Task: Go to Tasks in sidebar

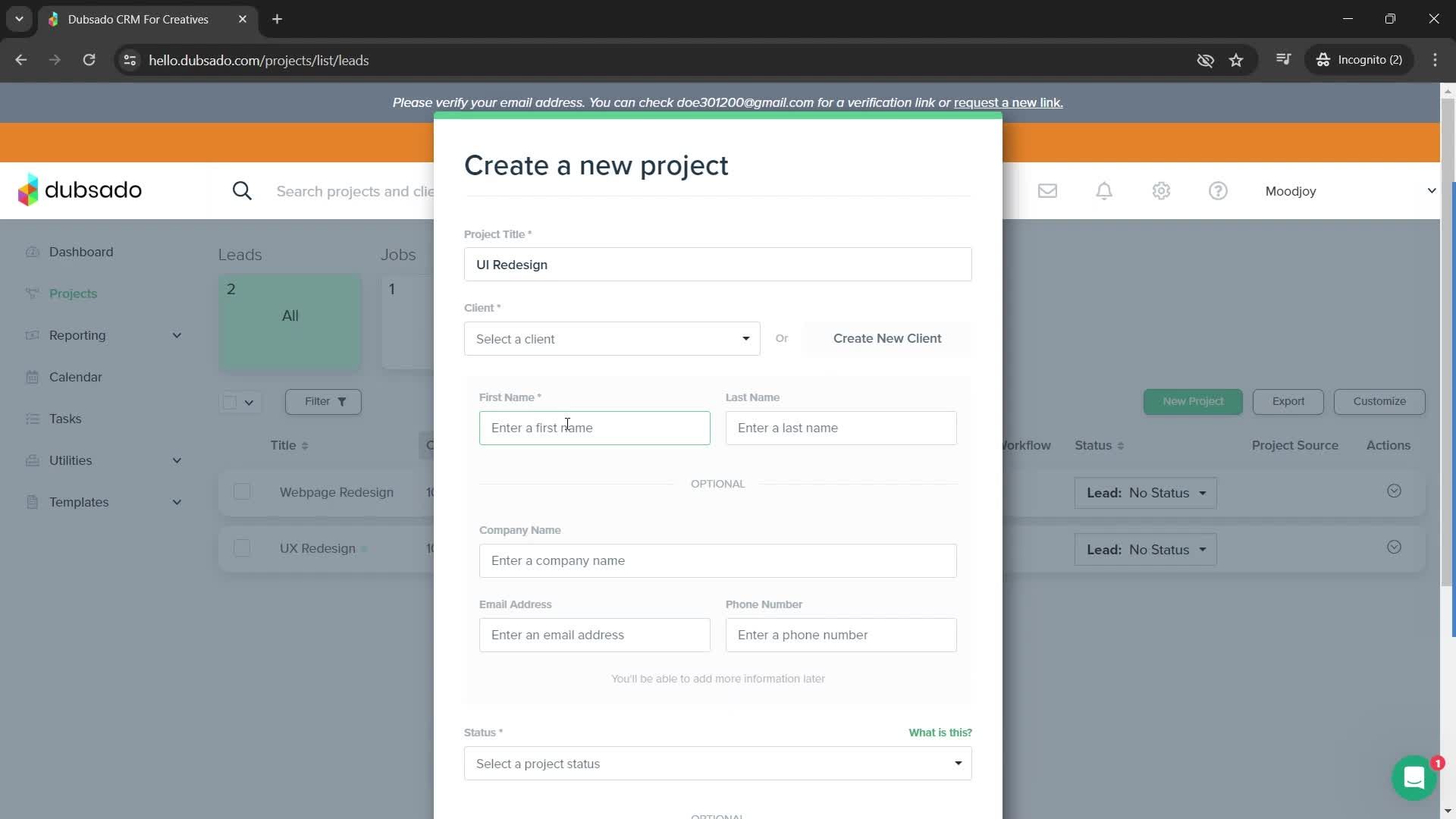Action: 65,419
